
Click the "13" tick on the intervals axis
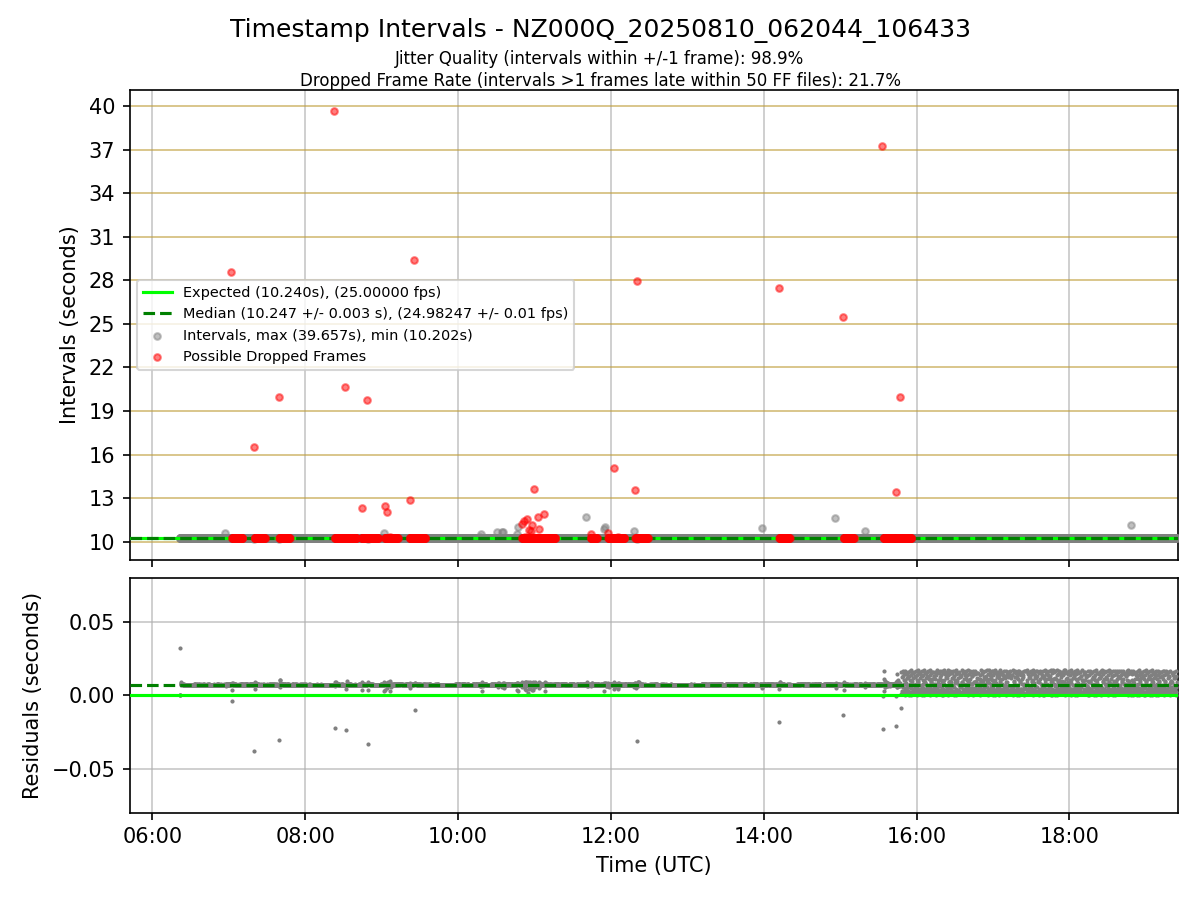click(x=103, y=498)
